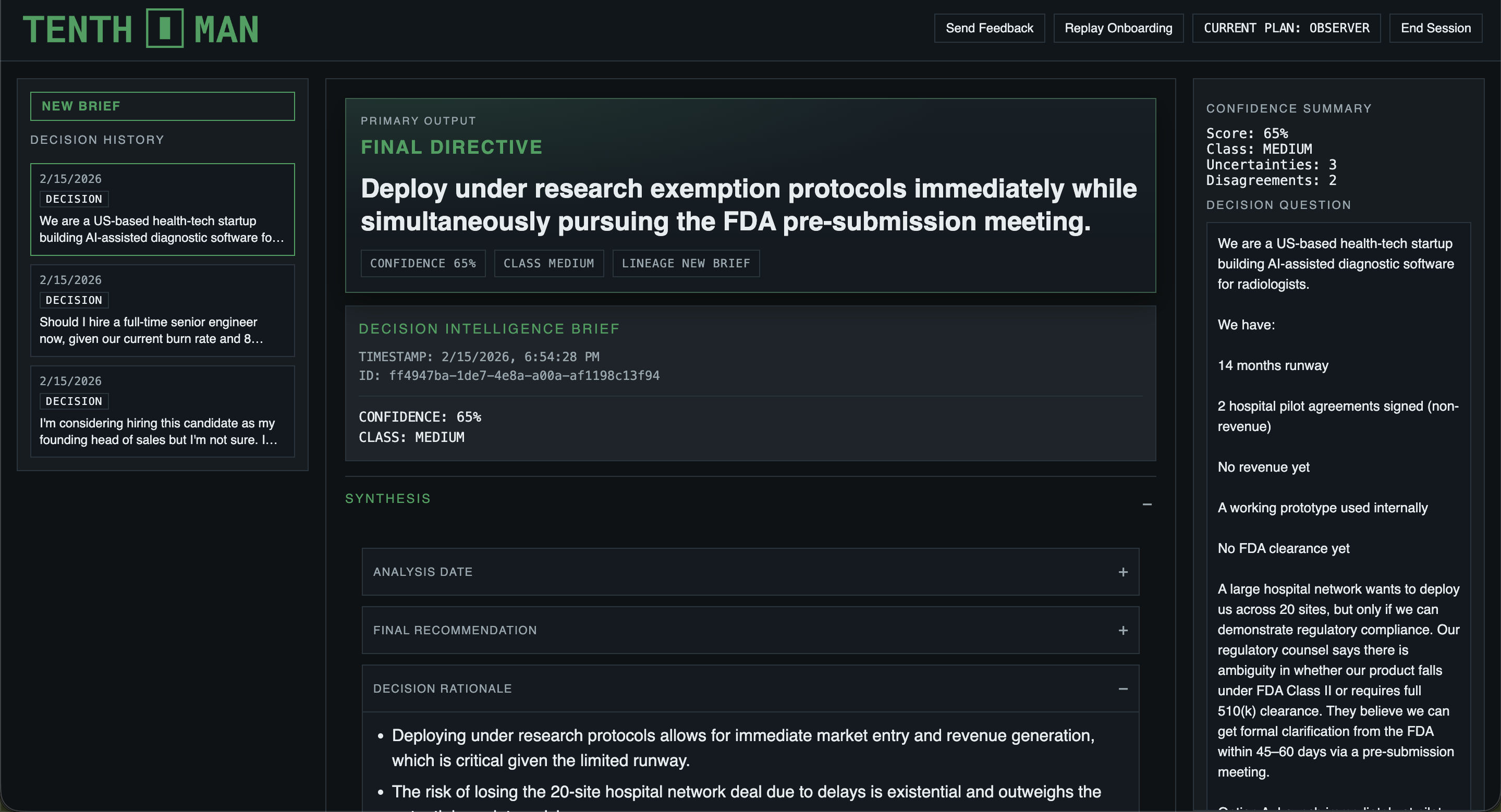Click the DECISION HISTORY heading
Screen dimensions: 1501x812
point(97,140)
